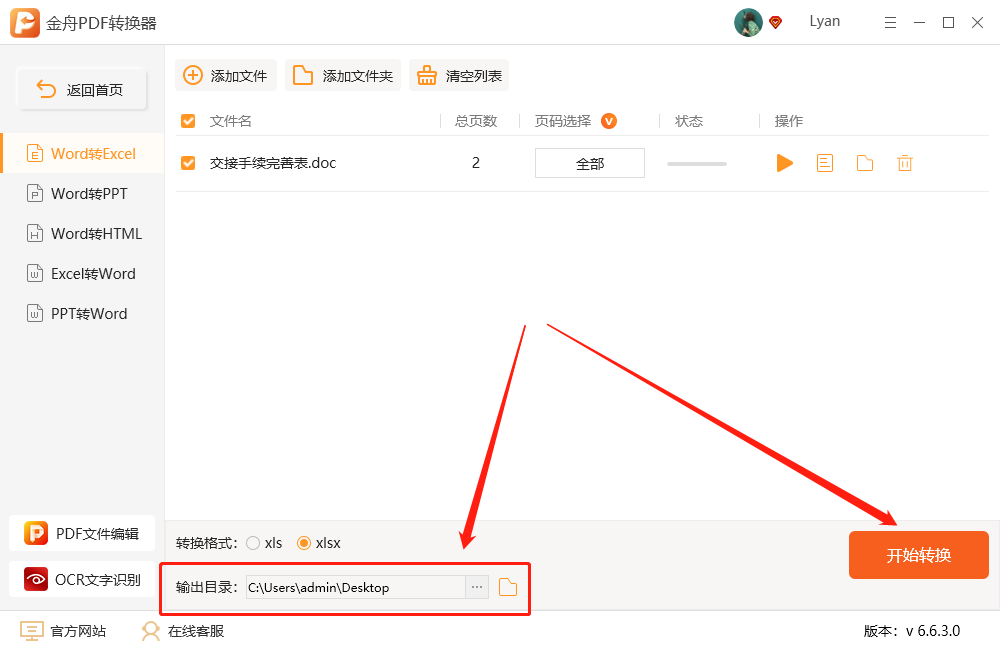Click 添加文件夹 to add a folder
The width and height of the screenshot is (1000, 650).
click(x=342, y=75)
